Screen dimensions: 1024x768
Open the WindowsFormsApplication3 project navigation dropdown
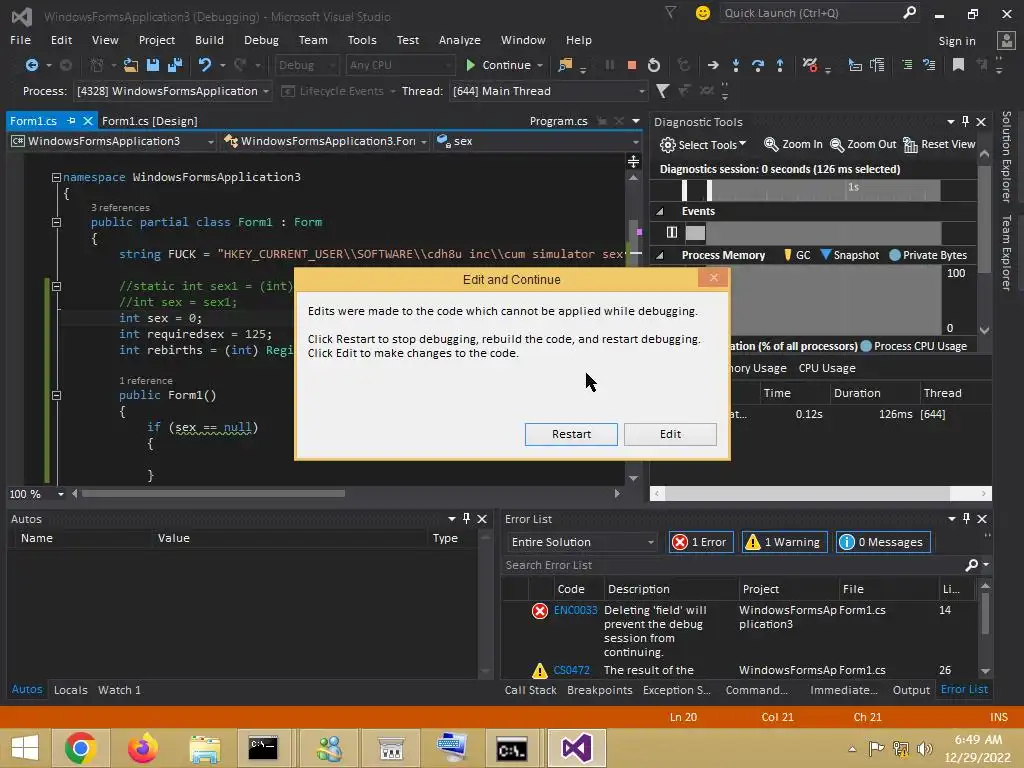coord(112,141)
